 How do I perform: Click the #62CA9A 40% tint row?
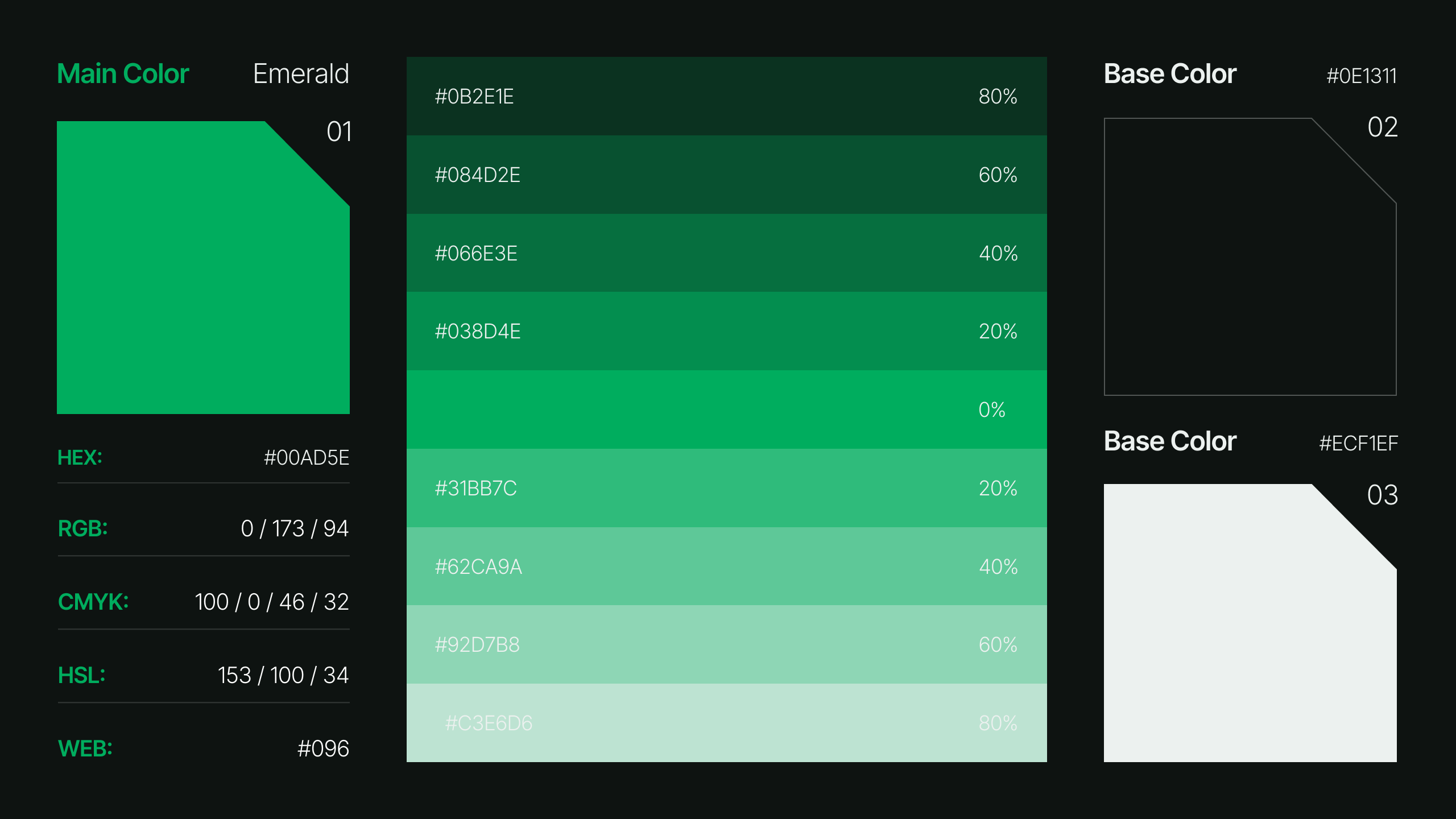point(726,566)
